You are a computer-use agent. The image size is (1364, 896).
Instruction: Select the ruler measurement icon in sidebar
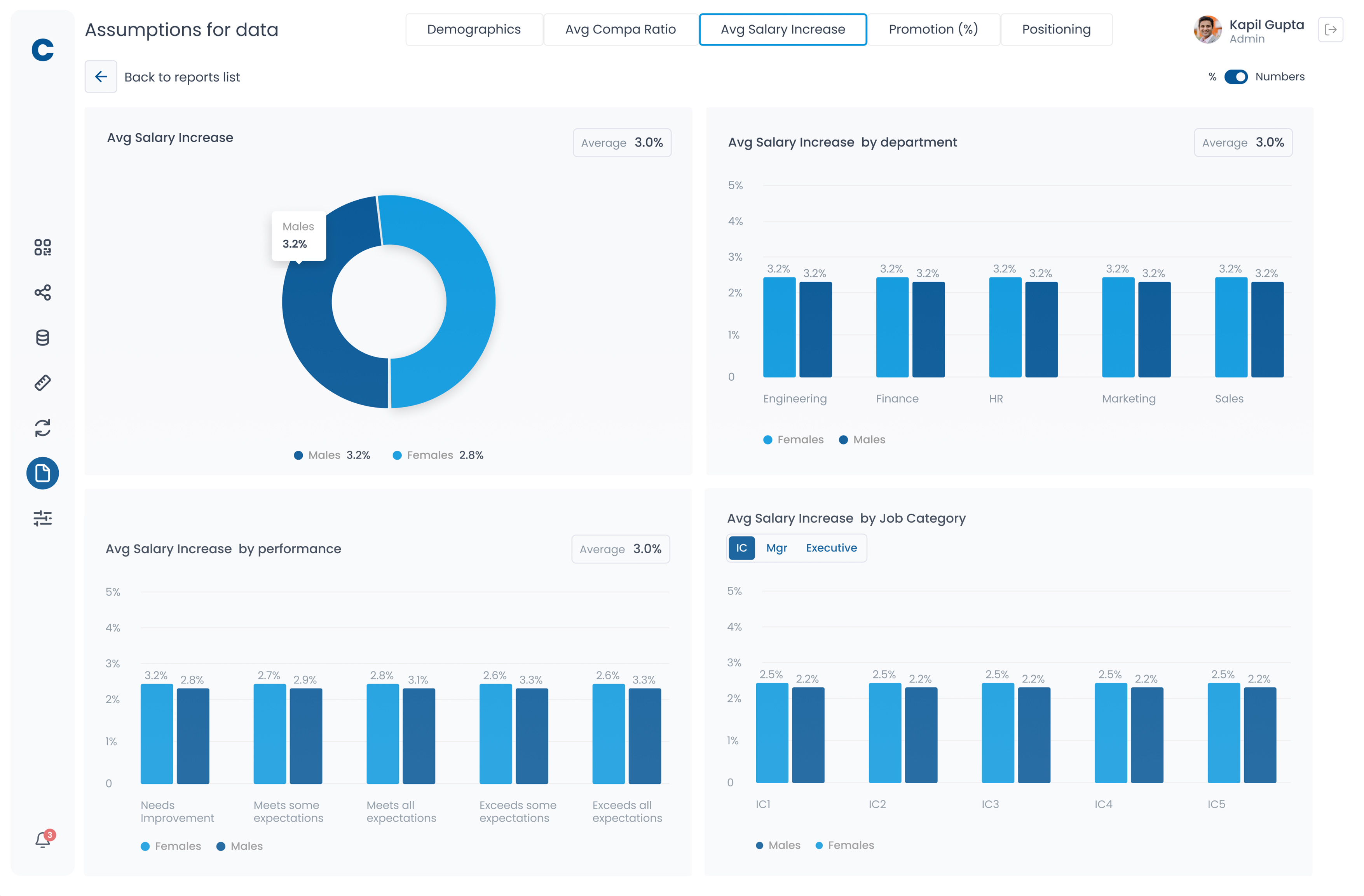42,383
